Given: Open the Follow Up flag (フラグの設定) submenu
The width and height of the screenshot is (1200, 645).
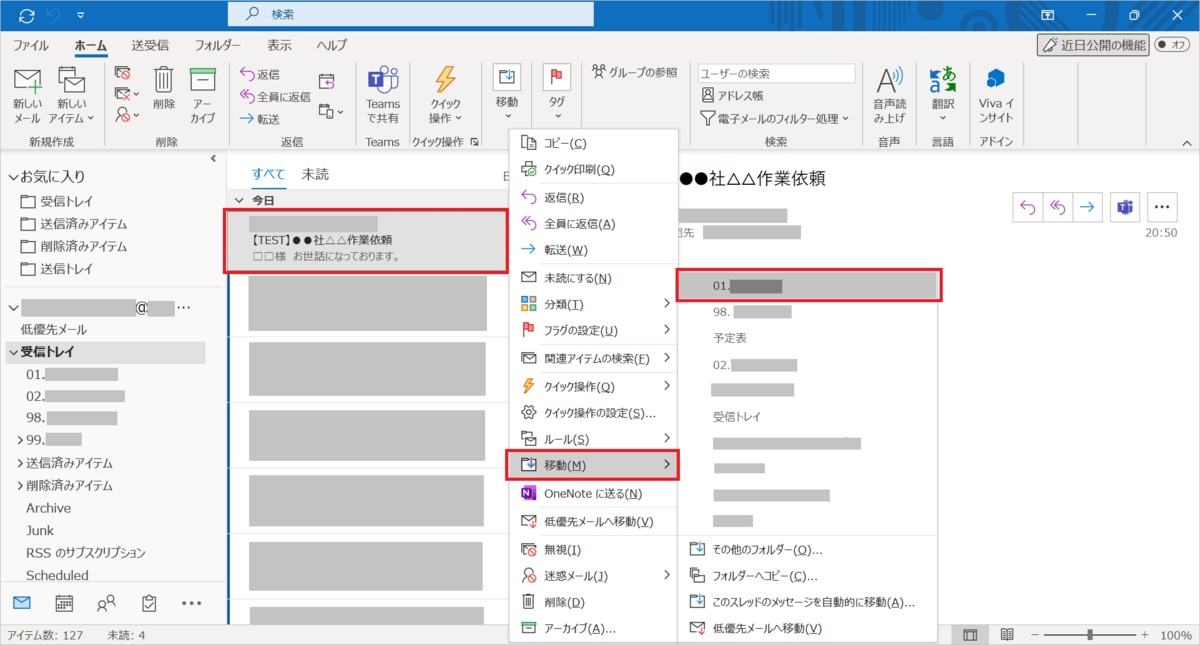Looking at the screenshot, I should click(x=593, y=330).
